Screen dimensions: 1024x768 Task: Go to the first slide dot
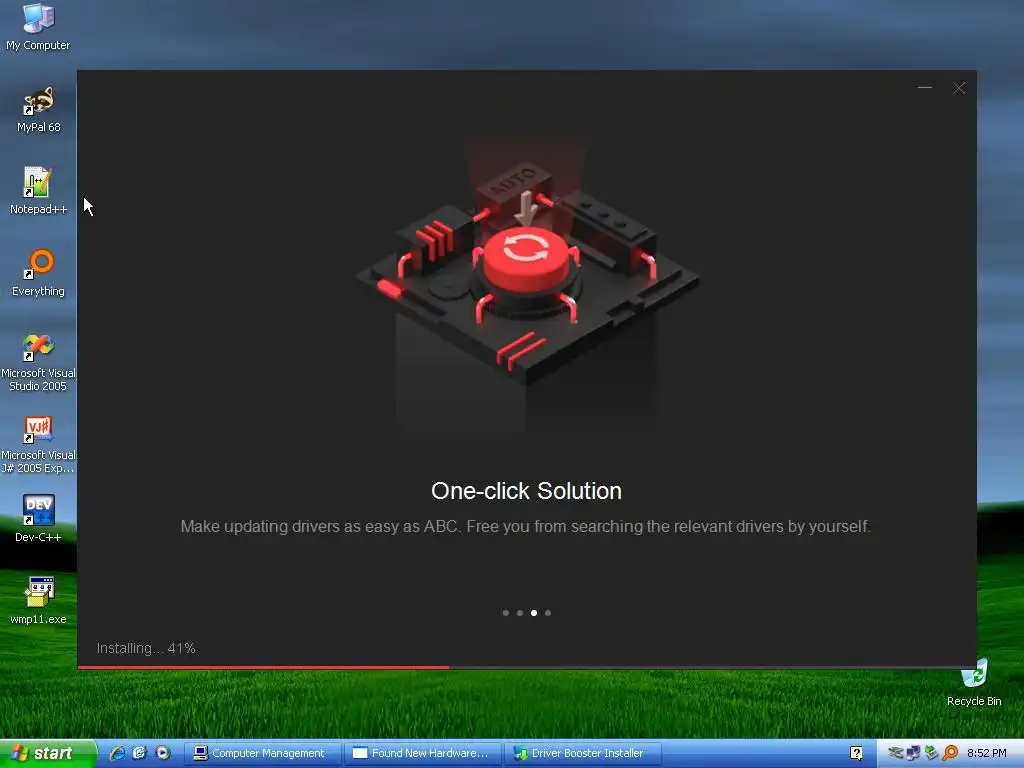(x=506, y=613)
